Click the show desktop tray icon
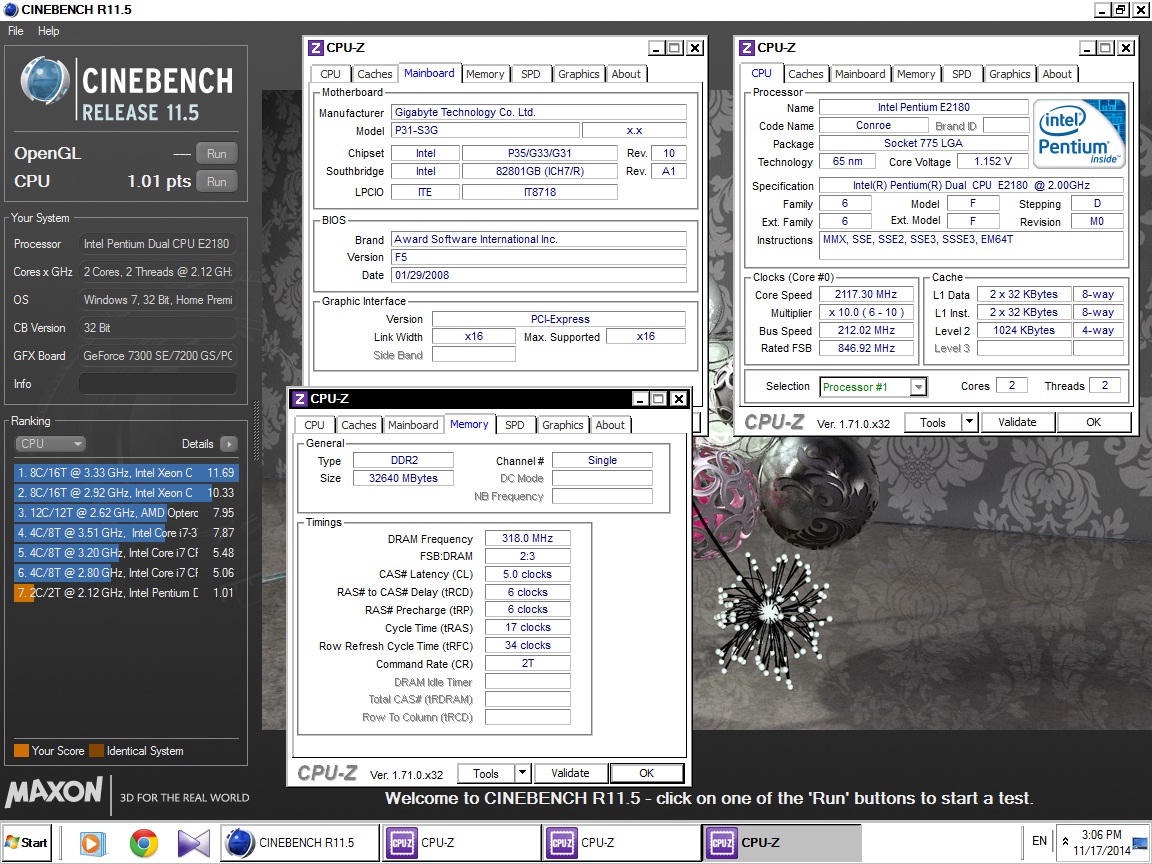Viewport: 1152px width, 864px height. (1140, 843)
